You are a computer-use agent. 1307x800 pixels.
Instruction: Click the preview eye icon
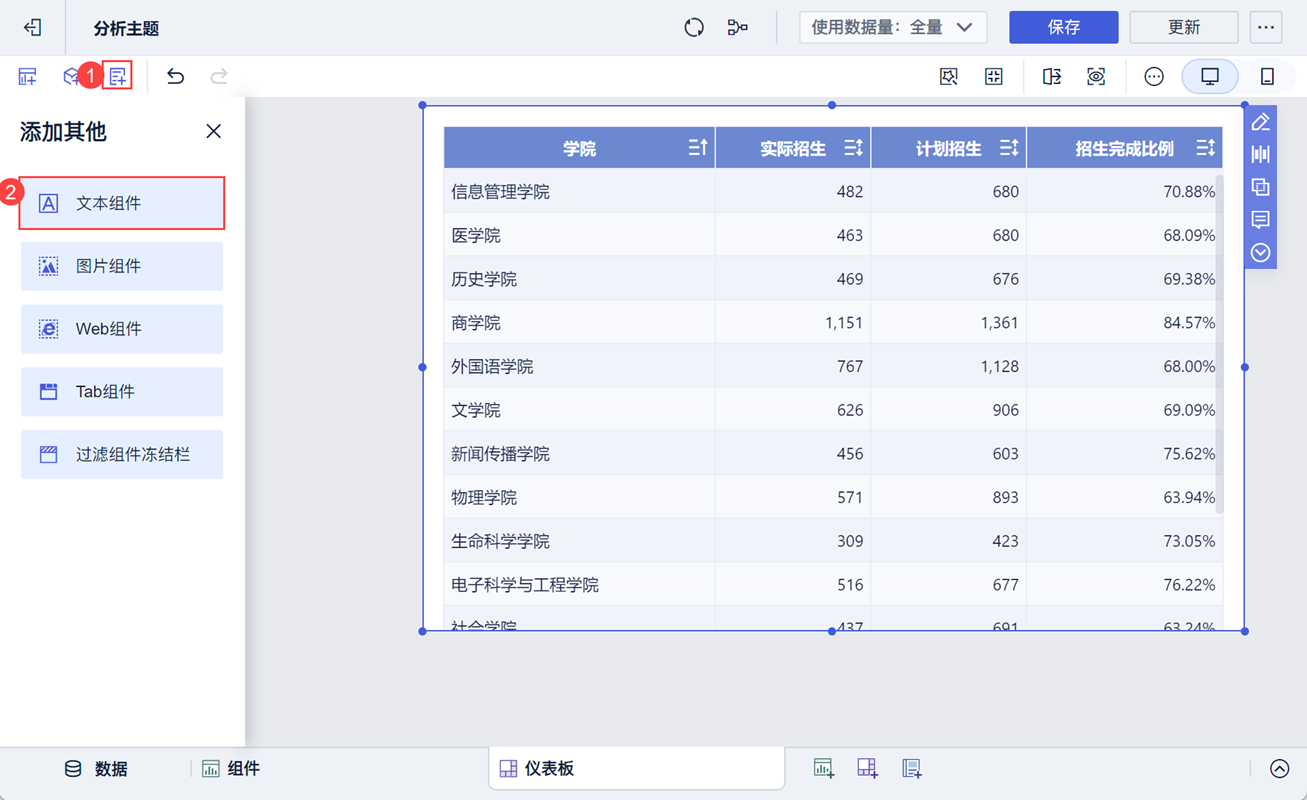(1096, 76)
